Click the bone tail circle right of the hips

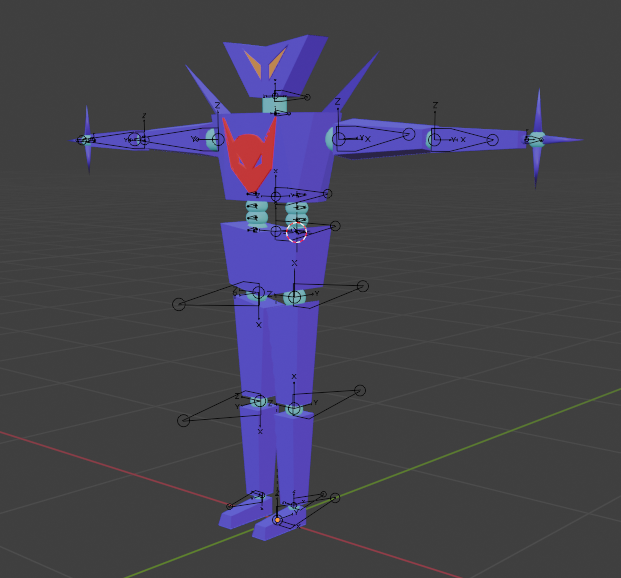click(363, 286)
